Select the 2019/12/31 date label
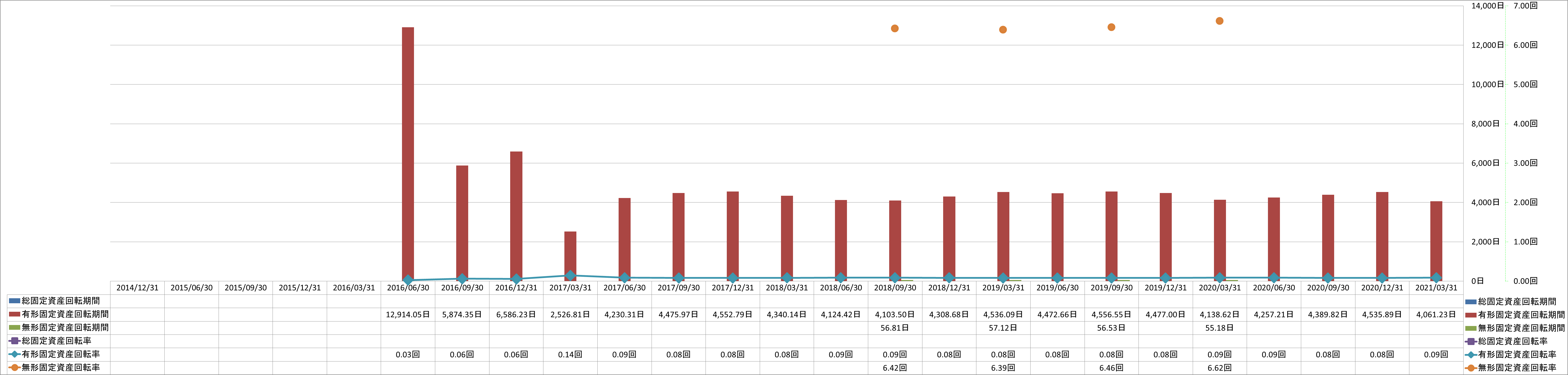1568x375 pixels. tap(1166, 288)
